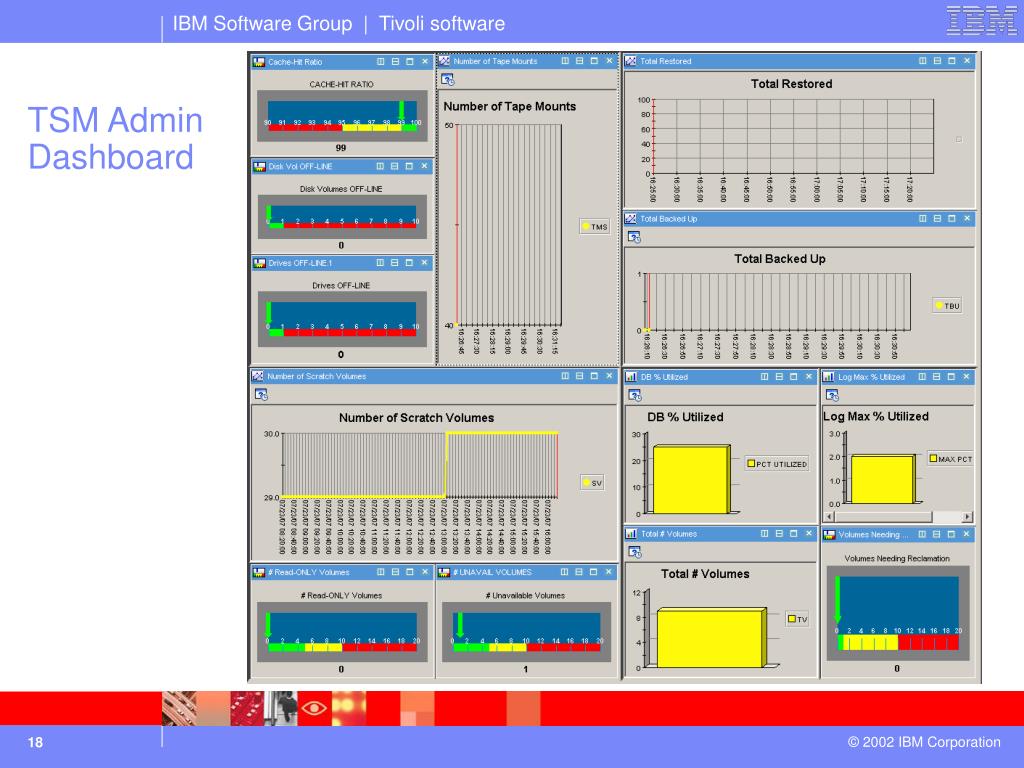Image resolution: width=1024 pixels, height=768 pixels.
Task: Click the Total # Volumes panel chart icon
Action: tap(631, 534)
